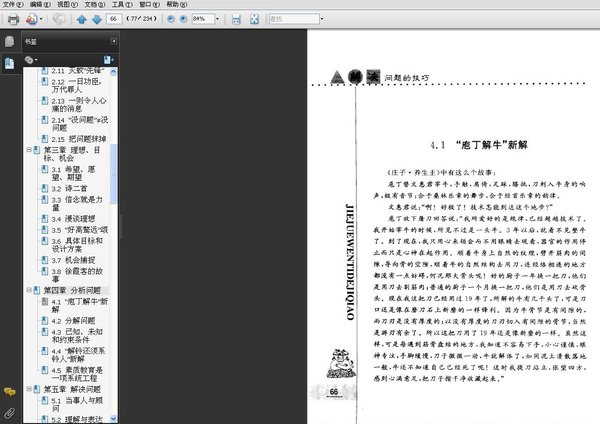Select bookmark 3.8 徐霞客的故事
The width and height of the screenshot is (600, 424).
77,275
